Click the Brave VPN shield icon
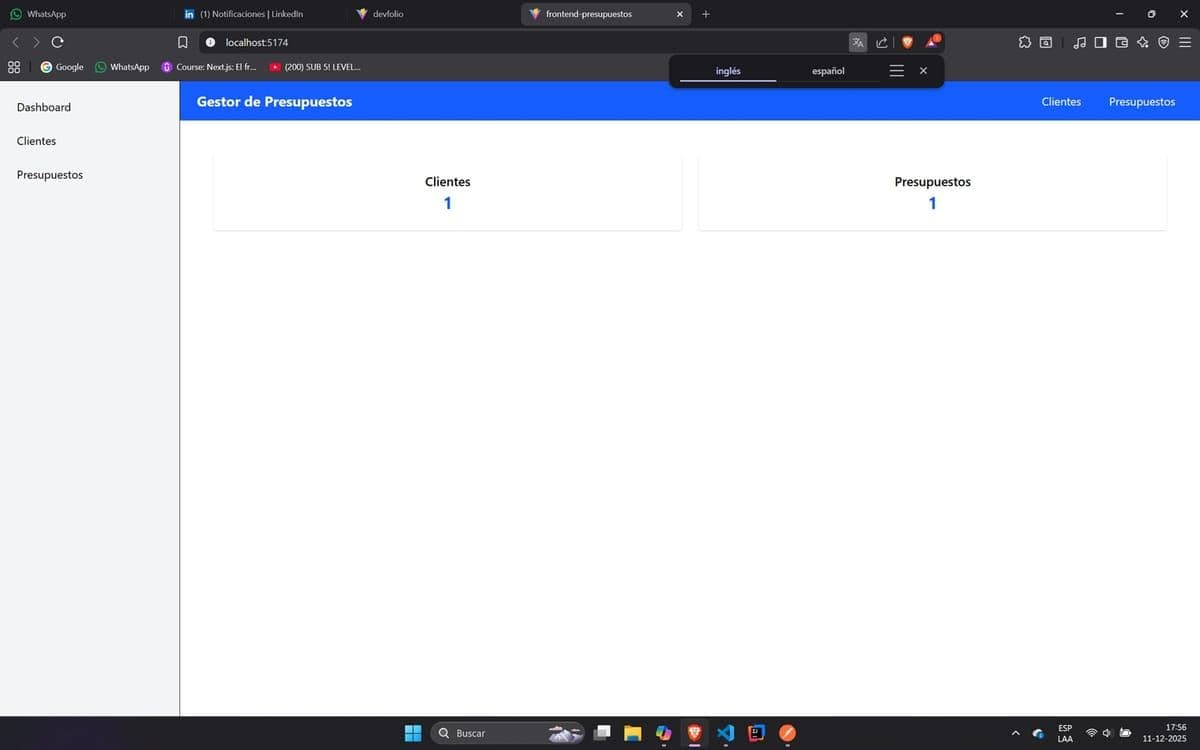1200x750 pixels. [1163, 42]
